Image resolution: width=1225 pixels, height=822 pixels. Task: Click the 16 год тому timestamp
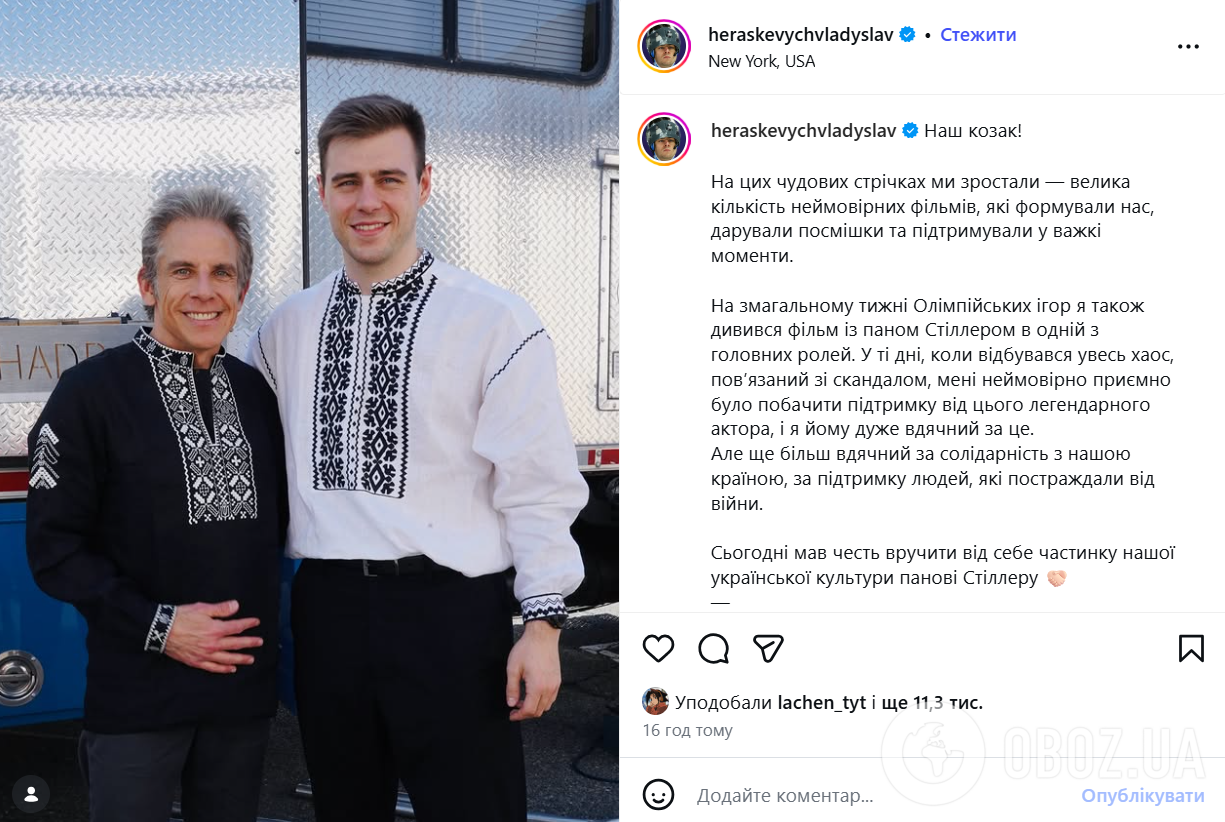click(x=687, y=731)
